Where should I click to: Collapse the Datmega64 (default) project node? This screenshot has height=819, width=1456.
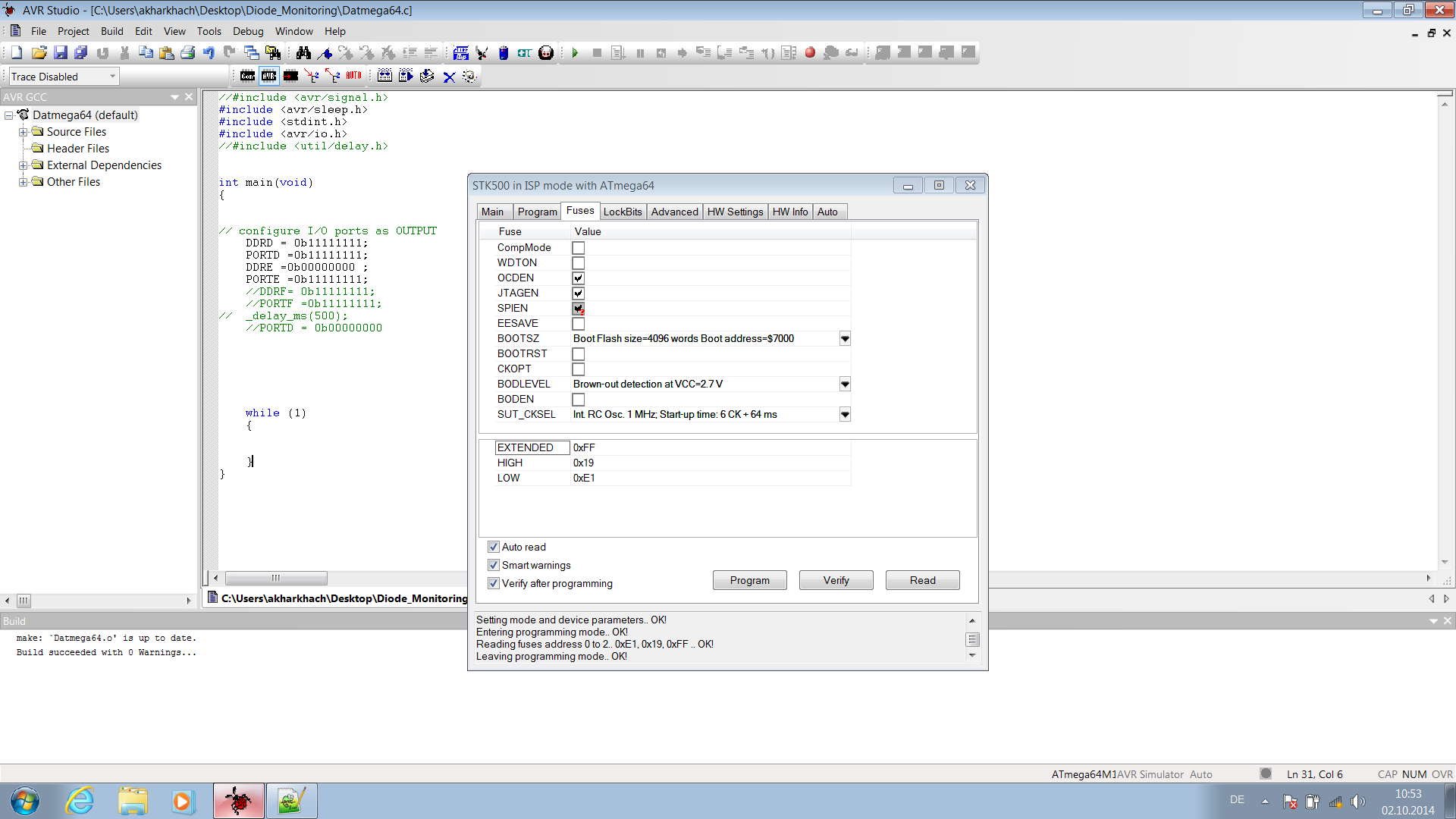tap(9, 115)
